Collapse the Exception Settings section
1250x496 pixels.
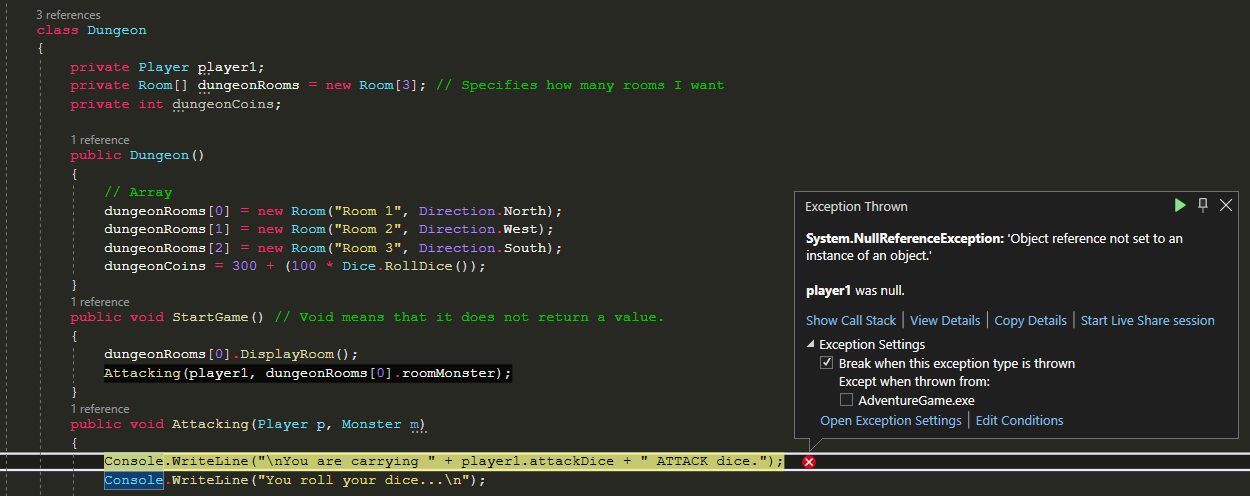810,345
